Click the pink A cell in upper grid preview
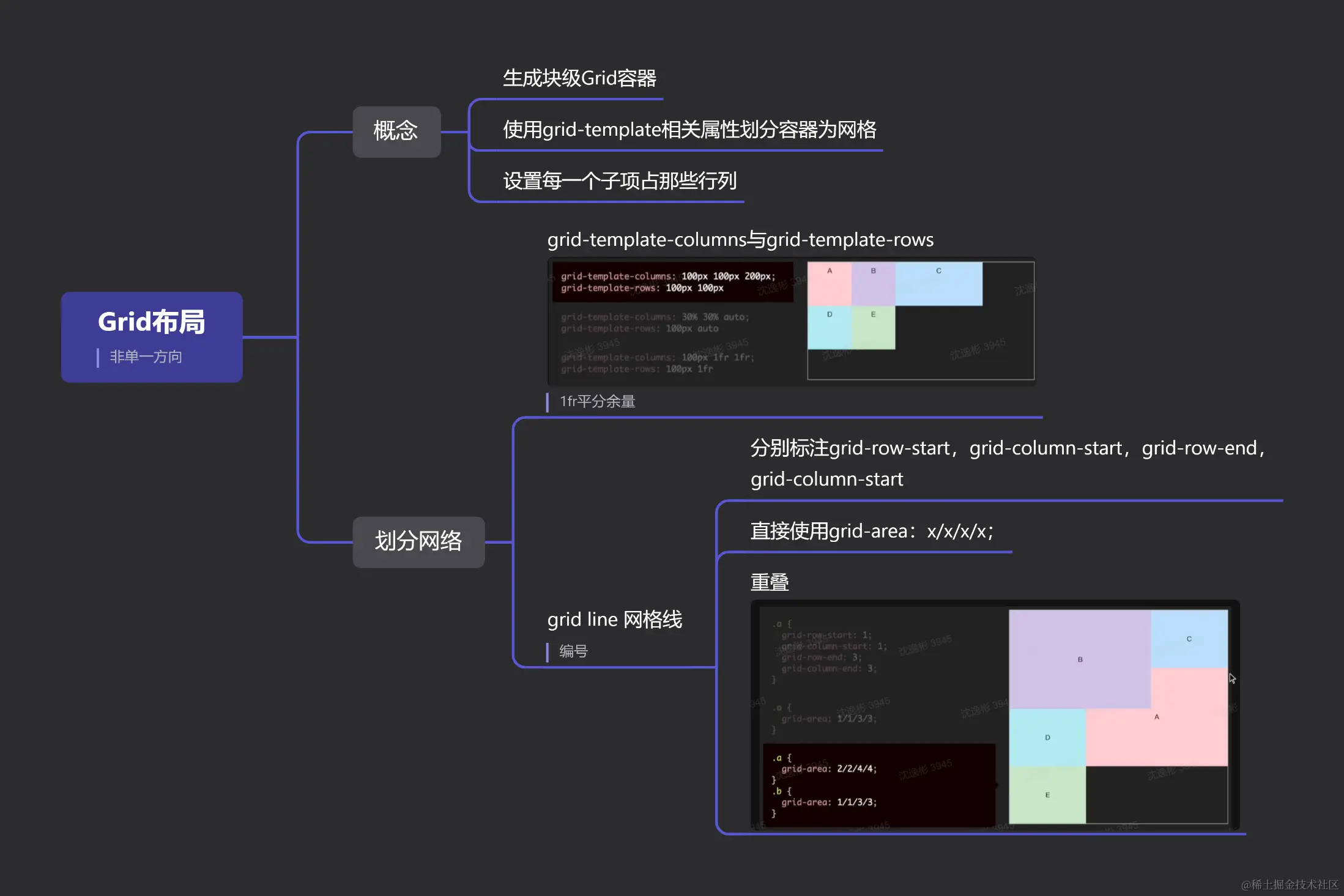 (x=829, y=284)
